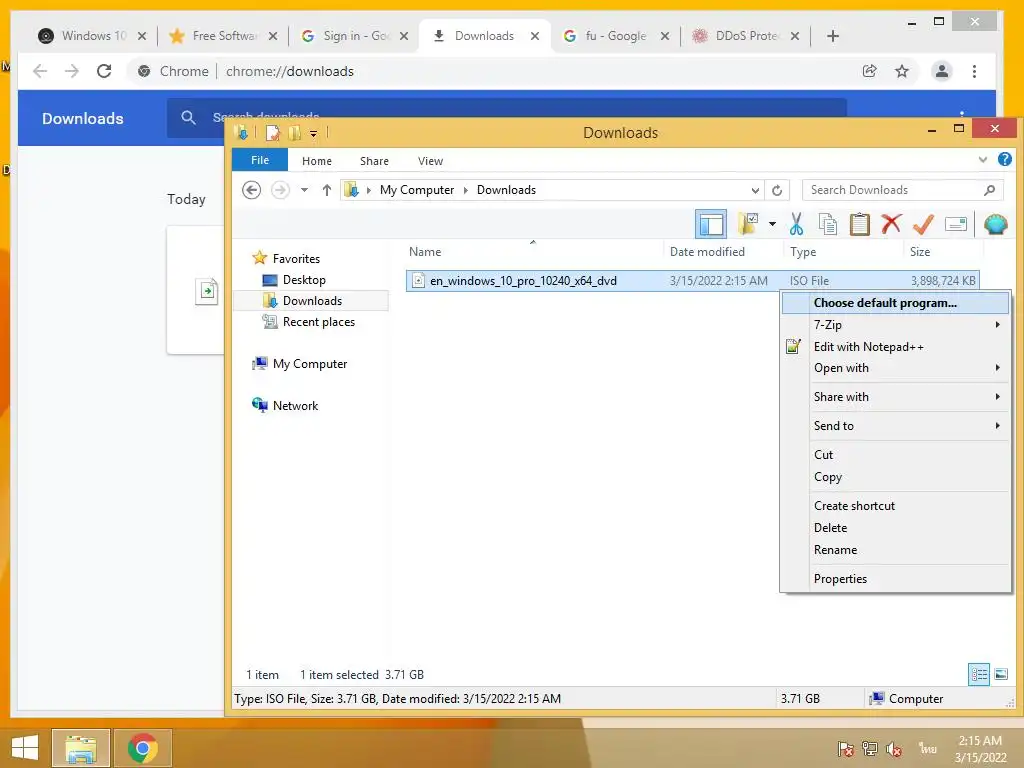Click the Rename card icon in Explorer toolbar
The image size is (1024, 768).
click(955, 225)
